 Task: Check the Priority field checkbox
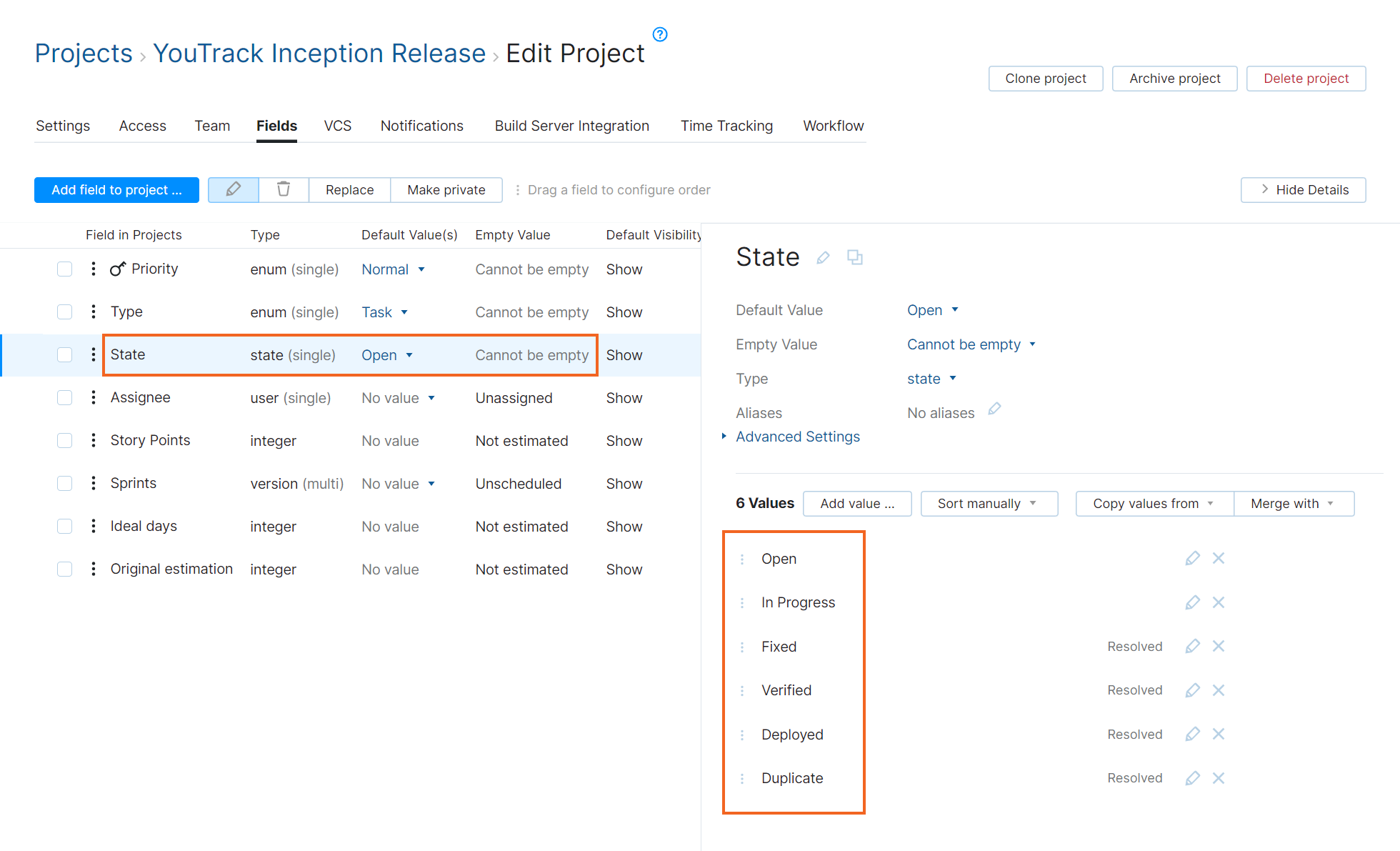click(x=65, y=269)
